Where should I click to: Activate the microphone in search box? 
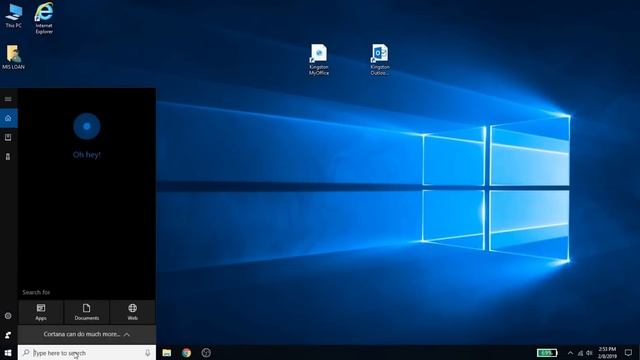[148, 353]
